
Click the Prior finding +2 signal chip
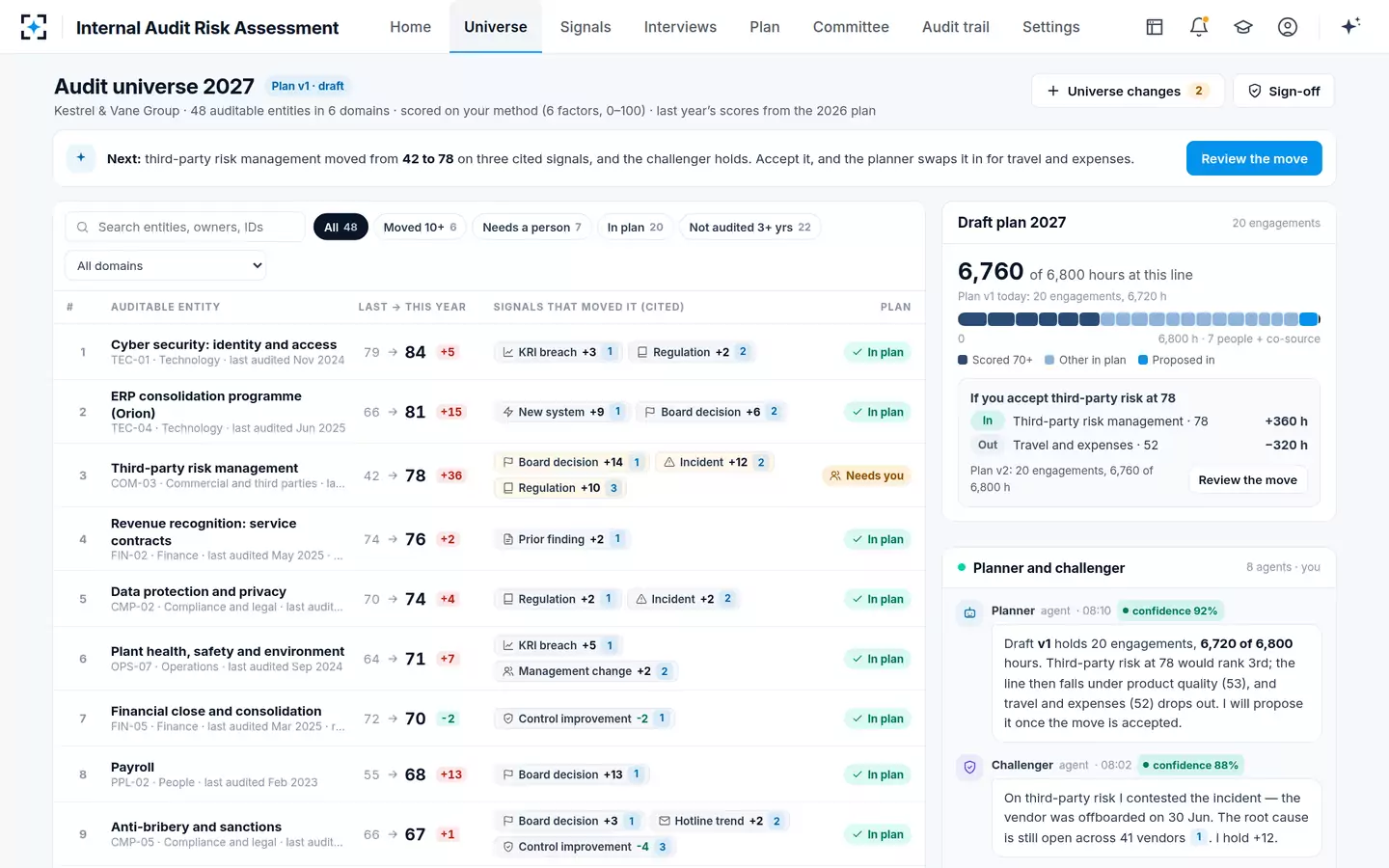[564, 539]
